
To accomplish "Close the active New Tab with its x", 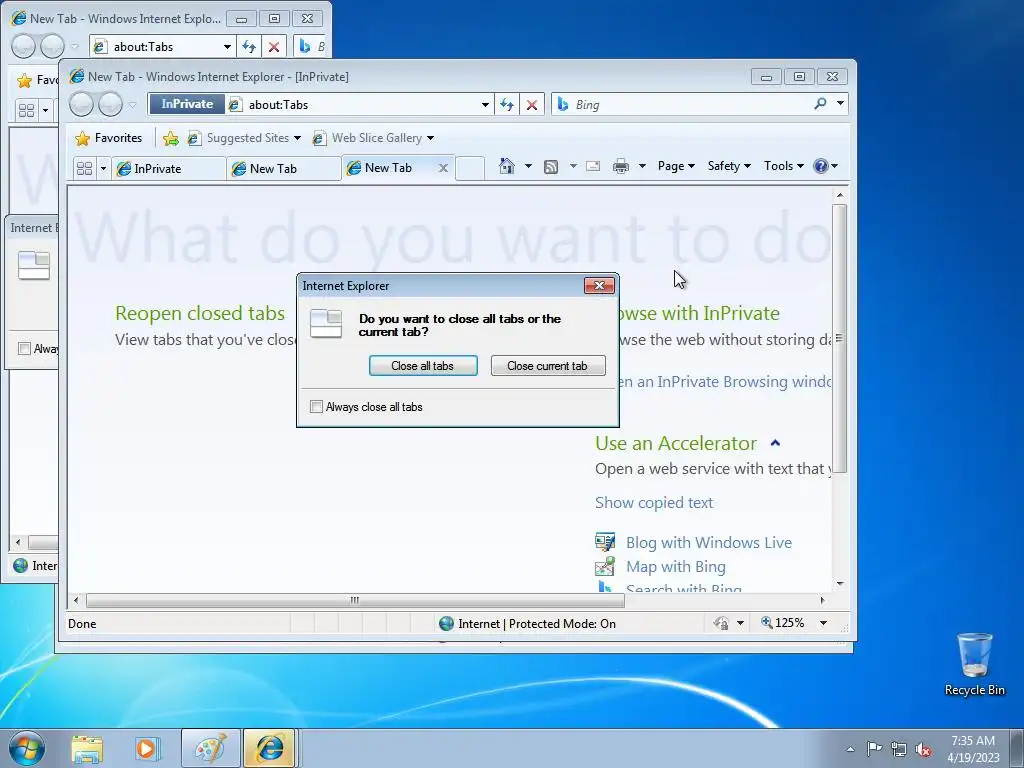I will coord(443,168).
